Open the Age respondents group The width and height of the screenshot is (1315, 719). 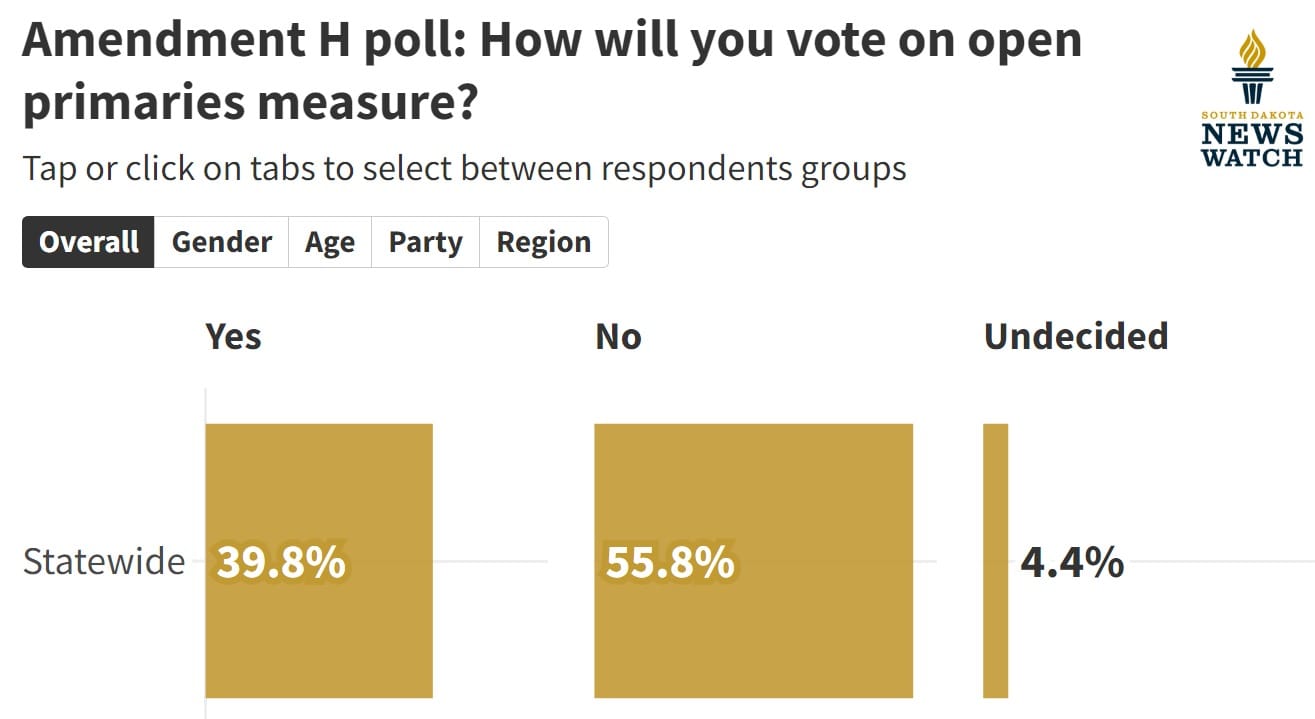tap(329, 241)
